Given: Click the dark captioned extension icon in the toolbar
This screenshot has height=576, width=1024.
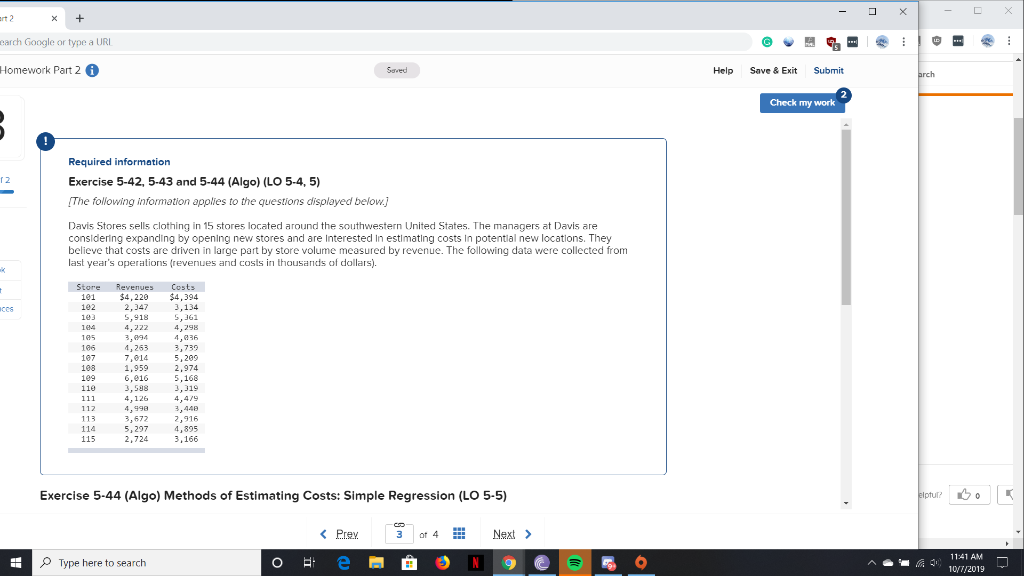Looking at the screenshot, I should point(853,41).
